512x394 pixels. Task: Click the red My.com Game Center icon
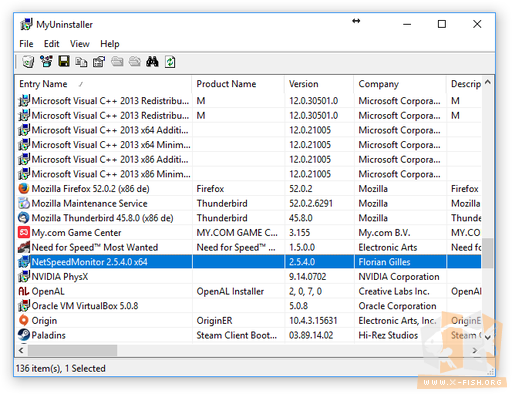click(x=24, y=233)
